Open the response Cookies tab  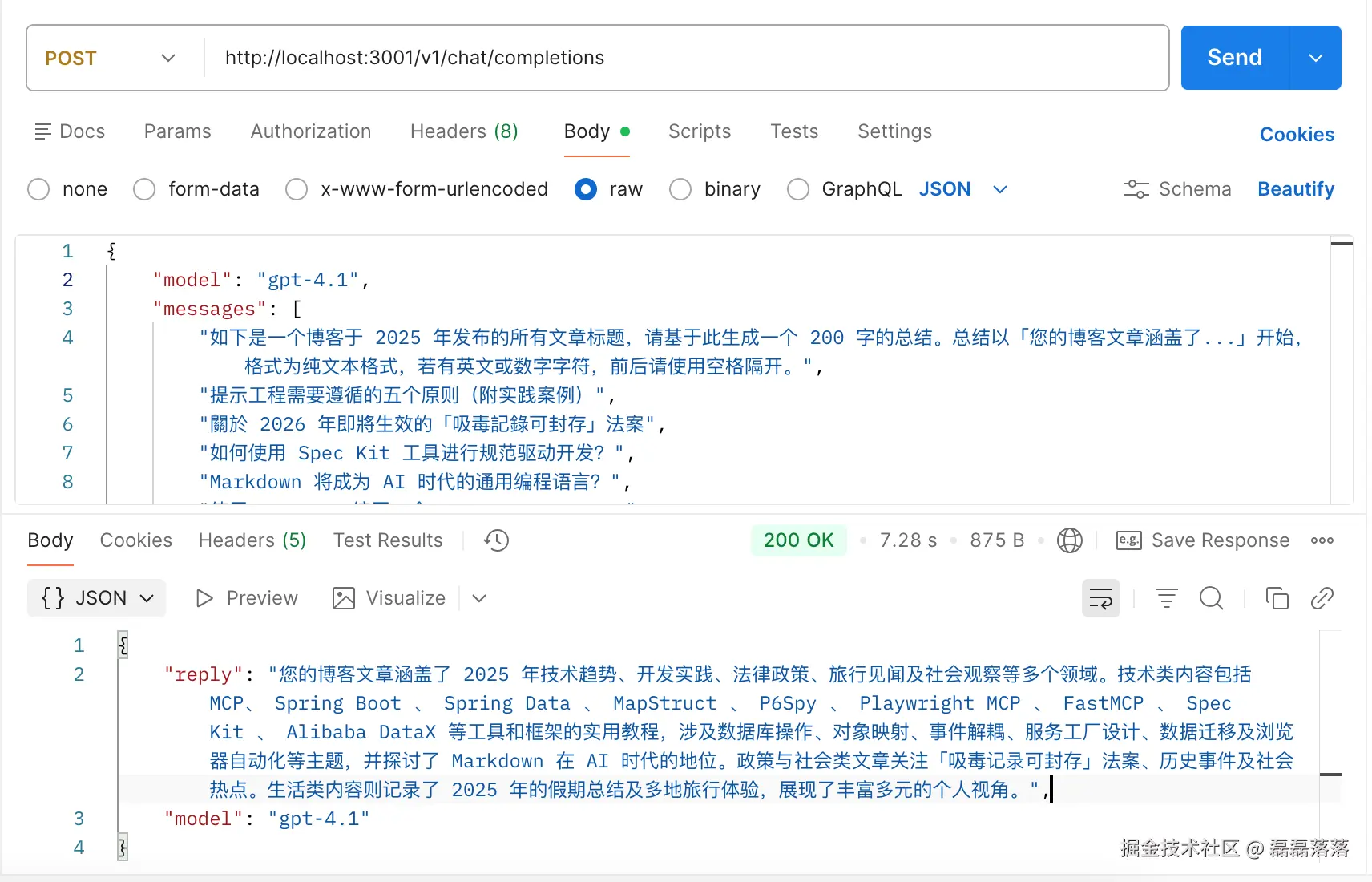tap(136, 540)
